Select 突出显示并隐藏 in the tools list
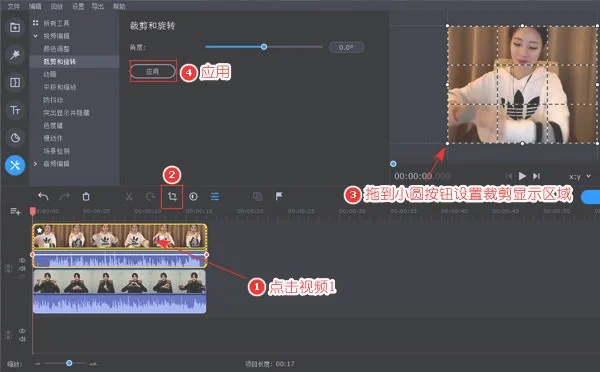 point(66,113)
